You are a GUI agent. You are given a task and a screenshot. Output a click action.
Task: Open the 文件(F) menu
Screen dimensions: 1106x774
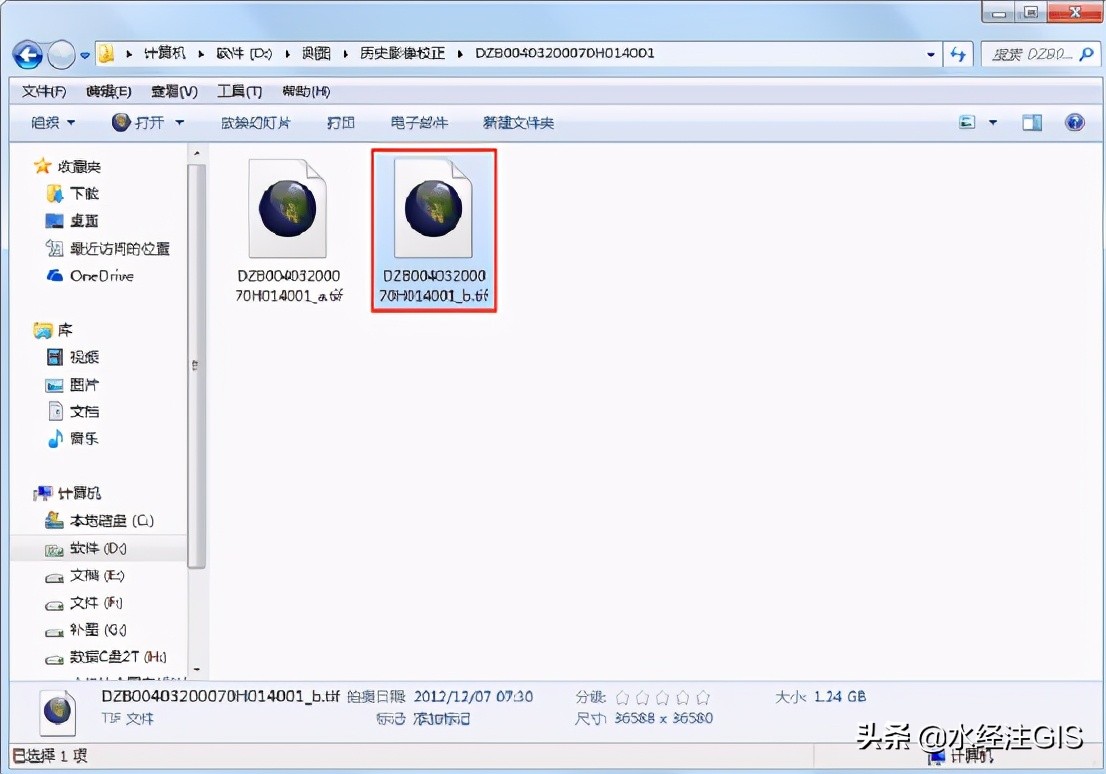[x=44, y=91]
